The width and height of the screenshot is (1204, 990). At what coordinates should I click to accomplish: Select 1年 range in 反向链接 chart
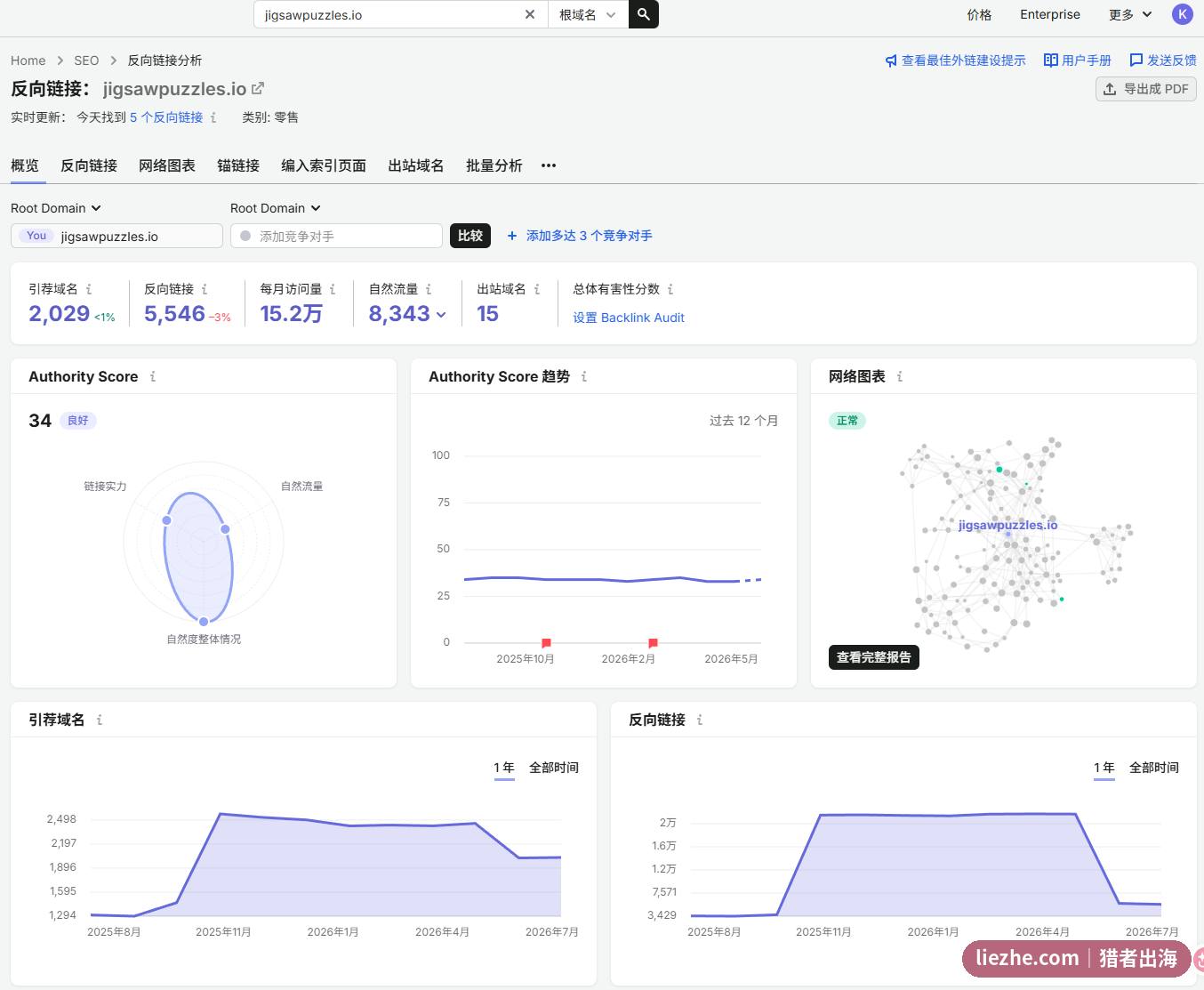tap(1104, 768)
